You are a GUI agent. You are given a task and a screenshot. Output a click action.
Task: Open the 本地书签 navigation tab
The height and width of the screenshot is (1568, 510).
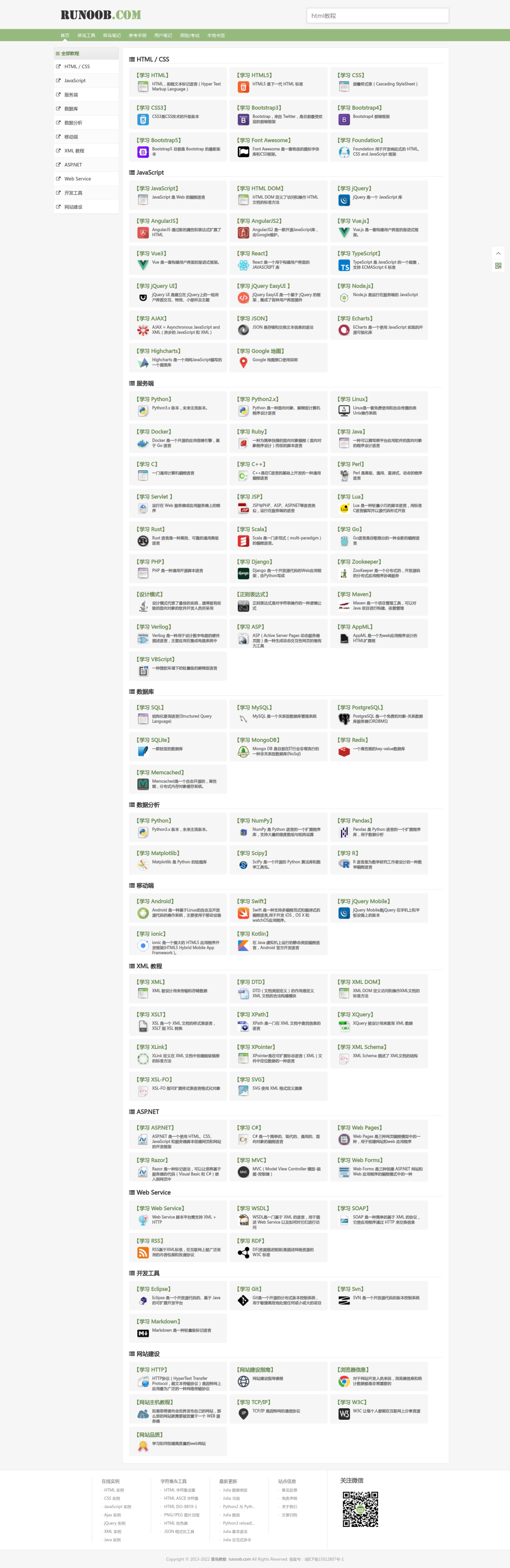[x=216, y=35]
